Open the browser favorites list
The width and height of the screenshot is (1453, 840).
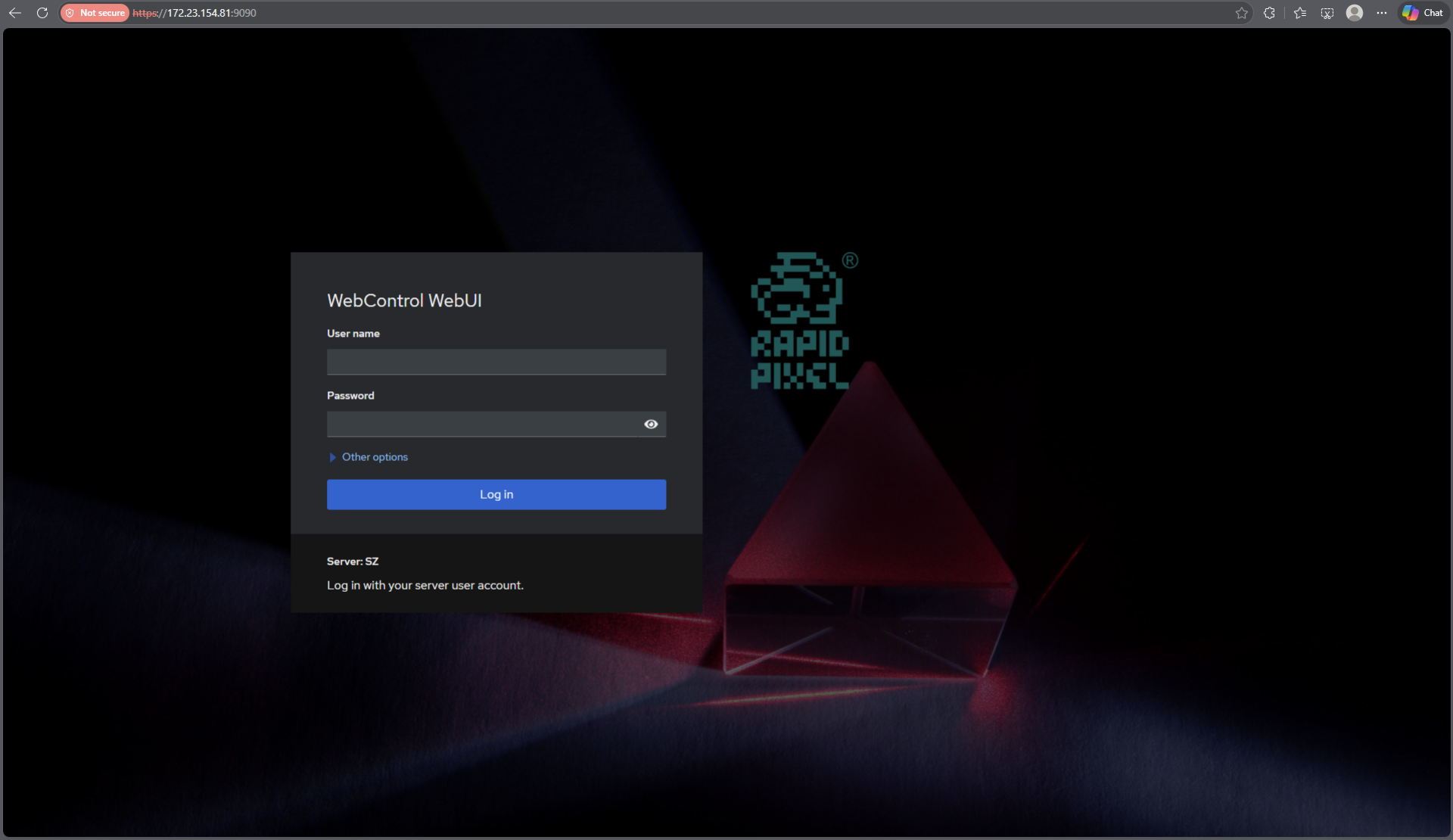1299,12
